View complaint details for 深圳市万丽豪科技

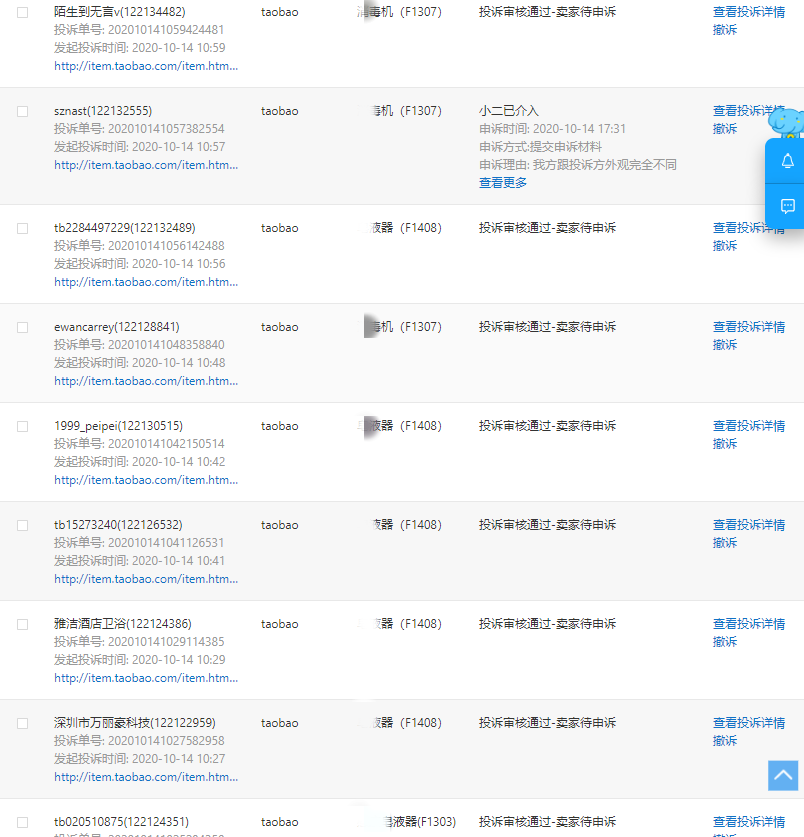pos(748,723)
